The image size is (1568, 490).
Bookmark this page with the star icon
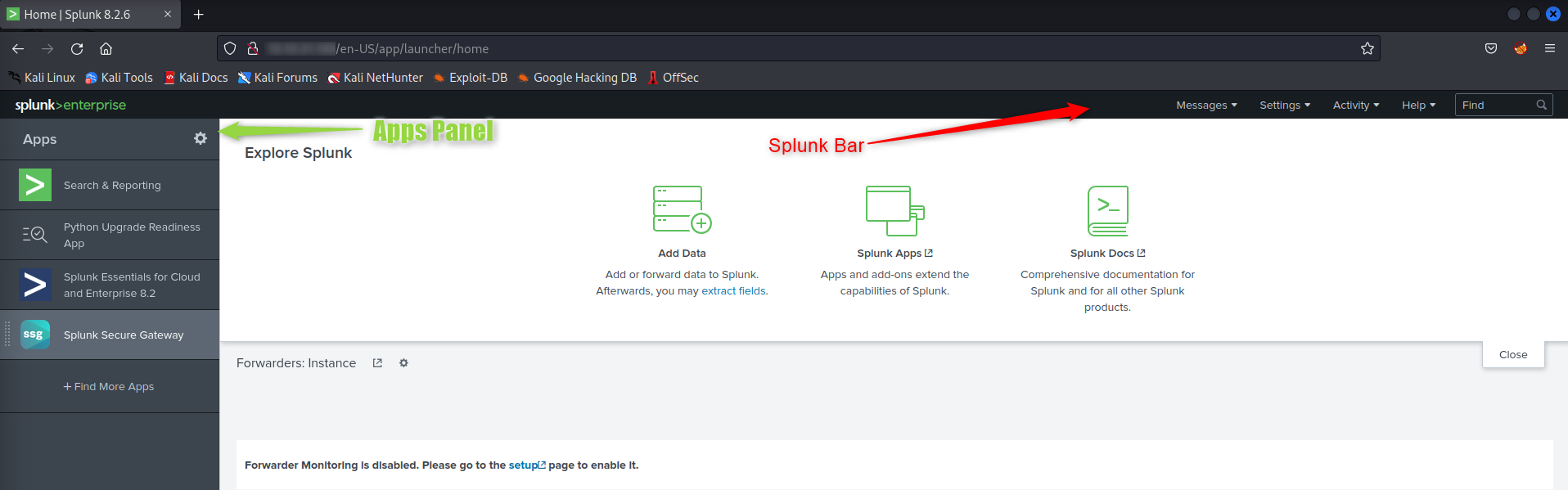(1367, 48)
